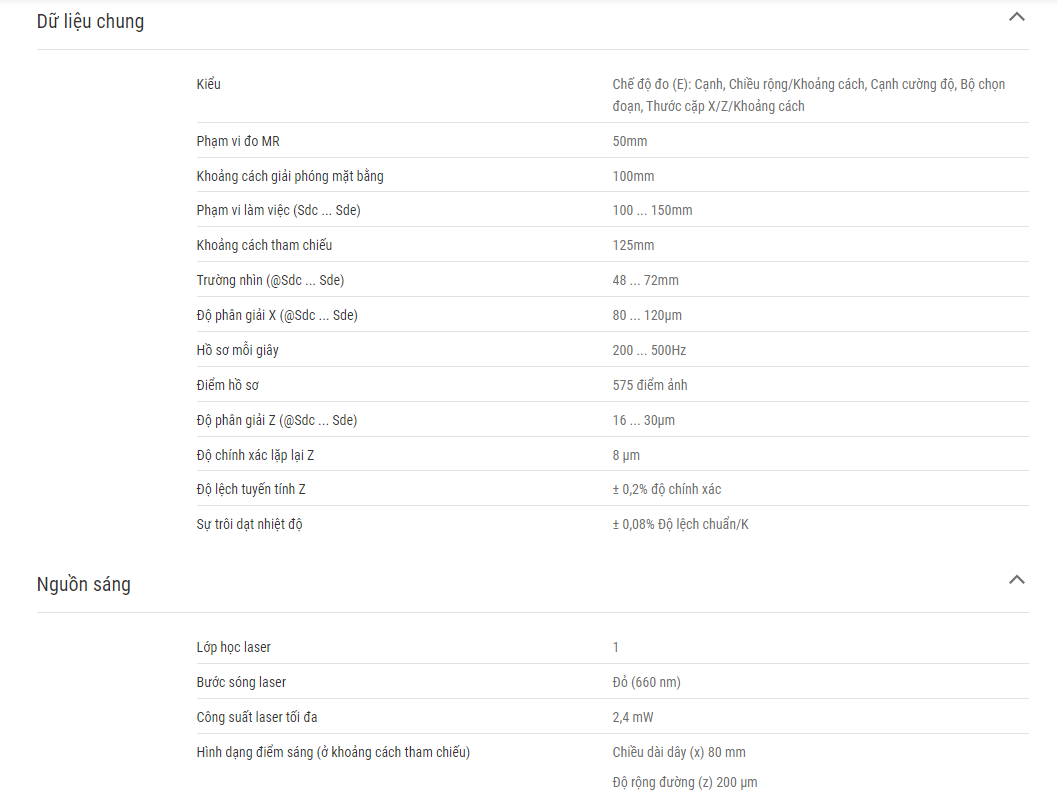1057x807 pixels.
Task: Collapse the Dữ liệu chung section chevron
Action: pyautogui.click(x=1017, y=18)
